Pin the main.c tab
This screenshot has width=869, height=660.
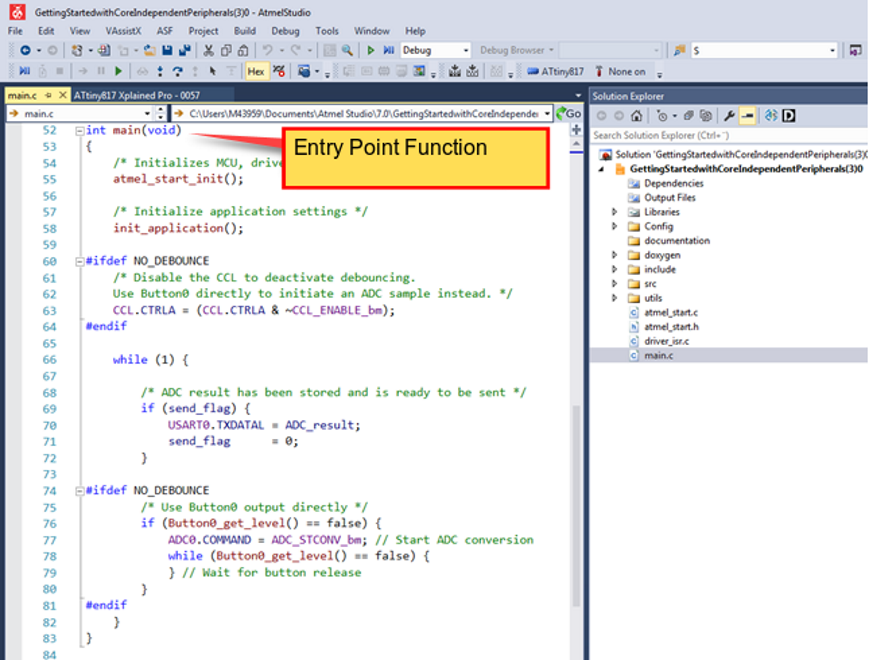point(48,95)
